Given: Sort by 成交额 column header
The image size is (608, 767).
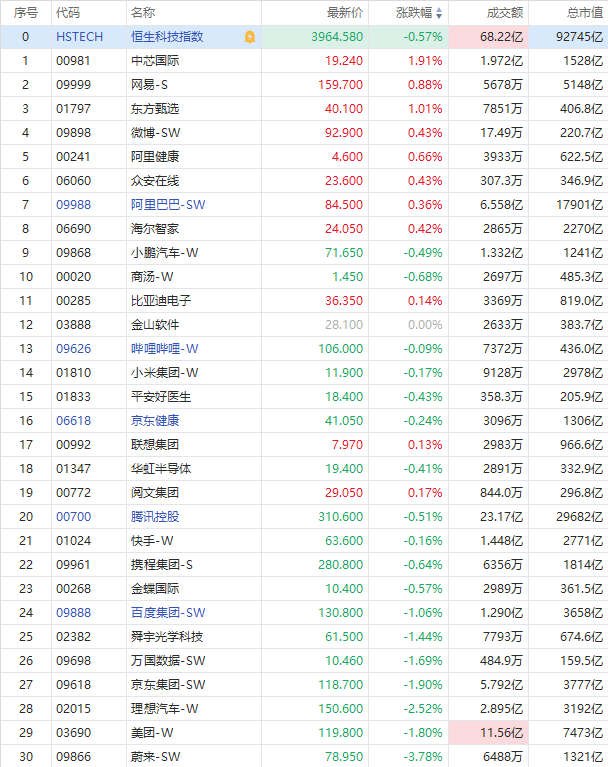Looking at the screenshot, I should pyautogui.click(x=505, y=13).
